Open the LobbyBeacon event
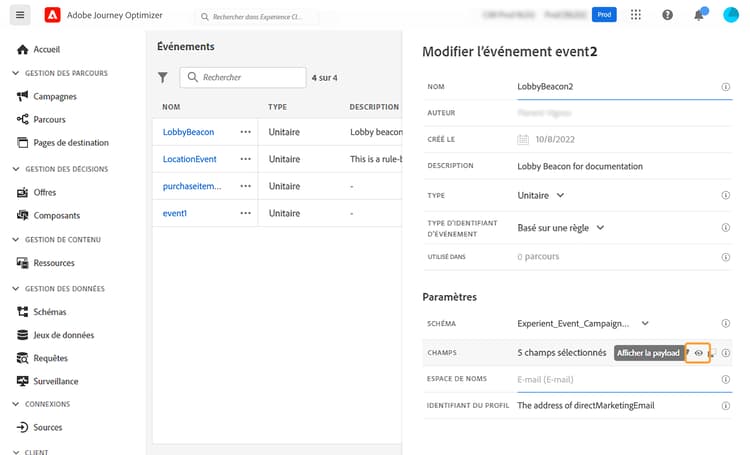The image size is (750, 455). pos(188,132)
